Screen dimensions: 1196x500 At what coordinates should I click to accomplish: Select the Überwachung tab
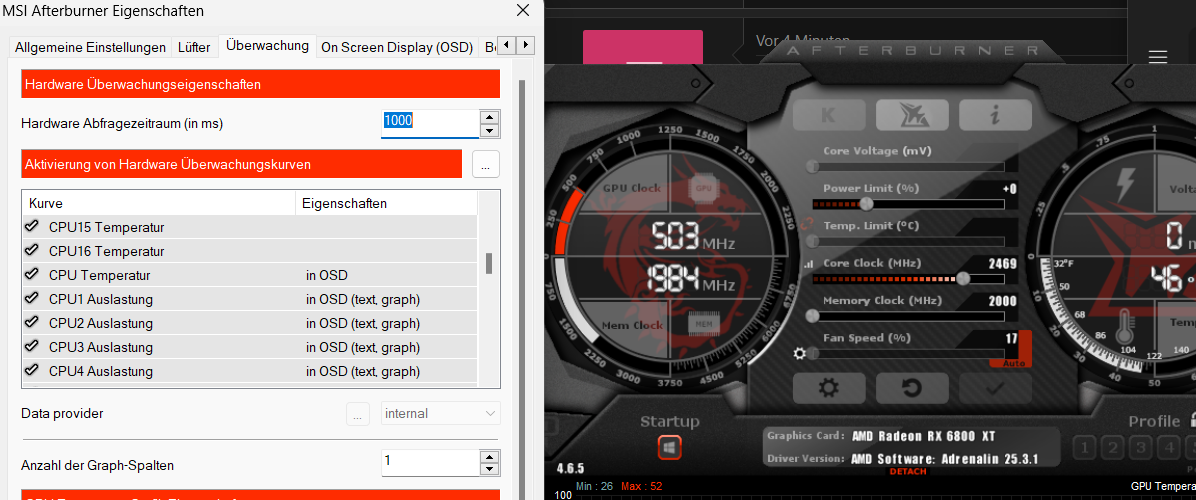click(267, 46)
